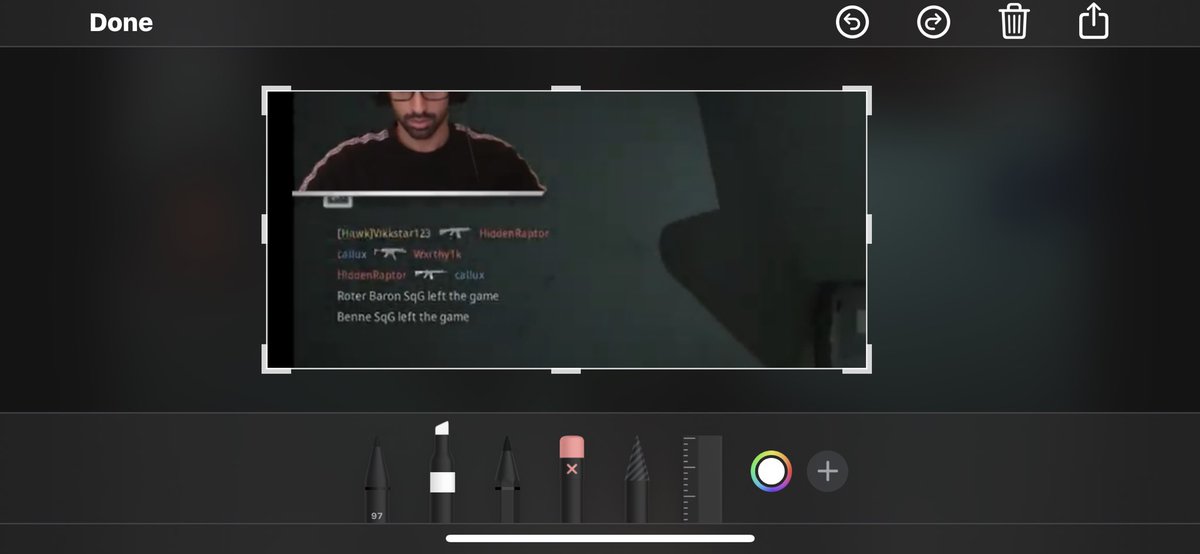Grab the top-left crop corner handle

275,98
